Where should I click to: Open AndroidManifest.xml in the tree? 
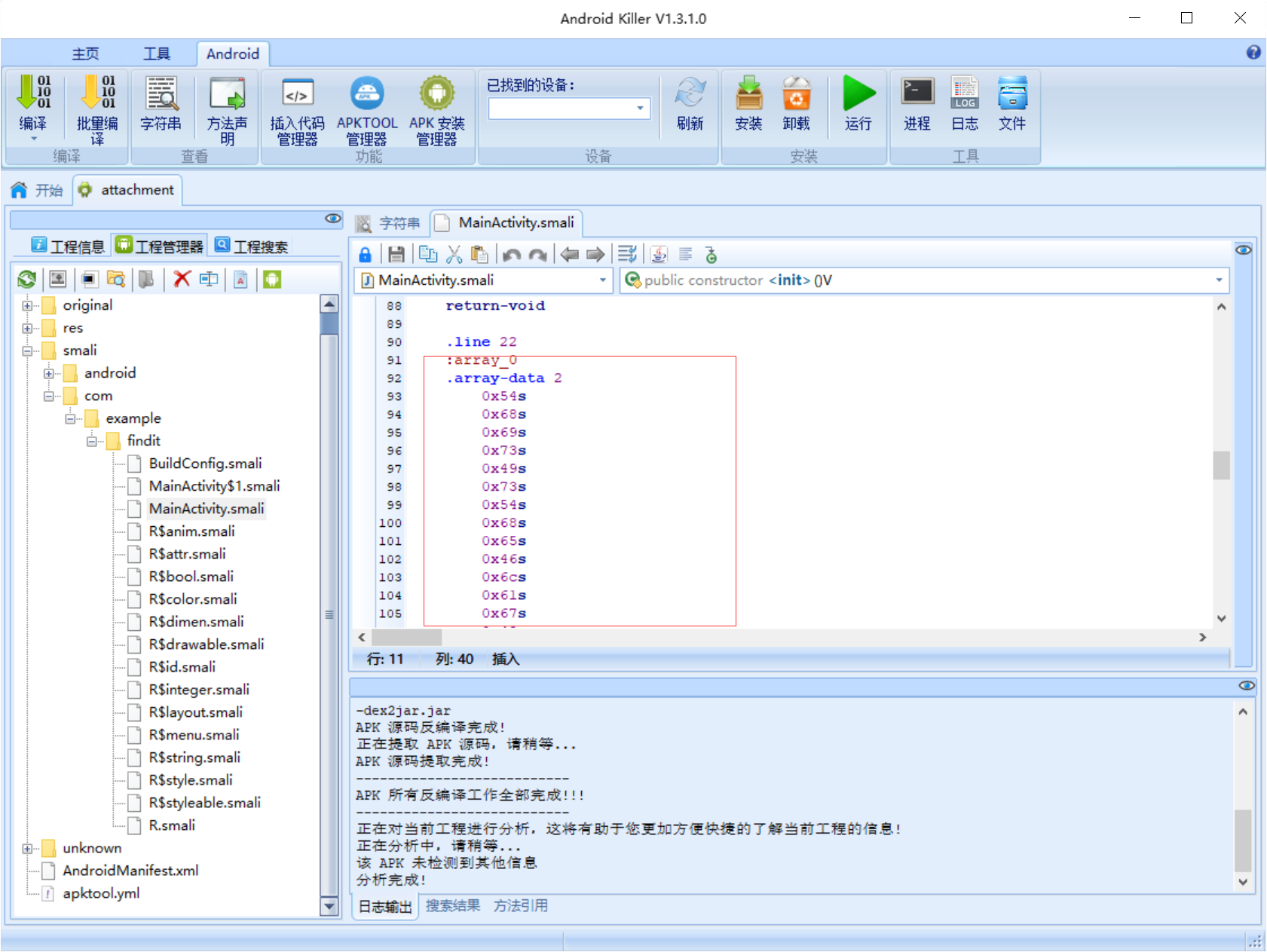pos(130,871)
